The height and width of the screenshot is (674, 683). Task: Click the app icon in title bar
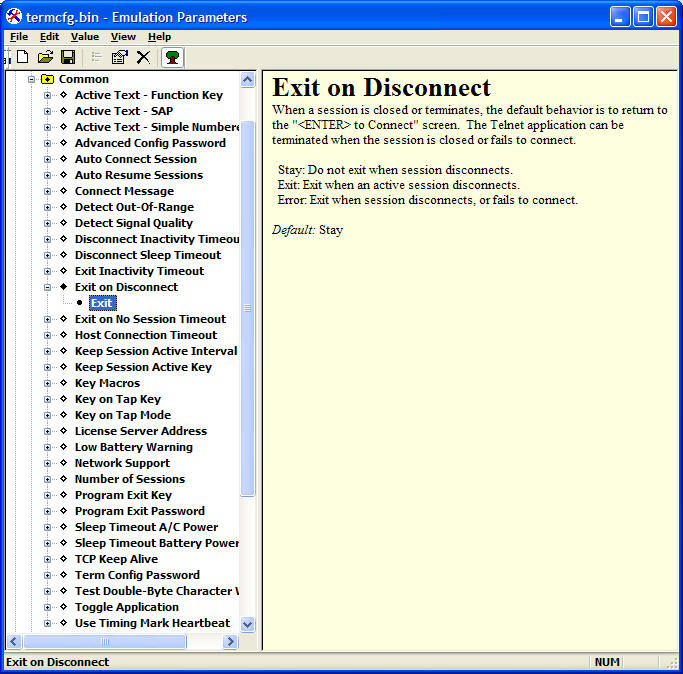tap(13, 16)
